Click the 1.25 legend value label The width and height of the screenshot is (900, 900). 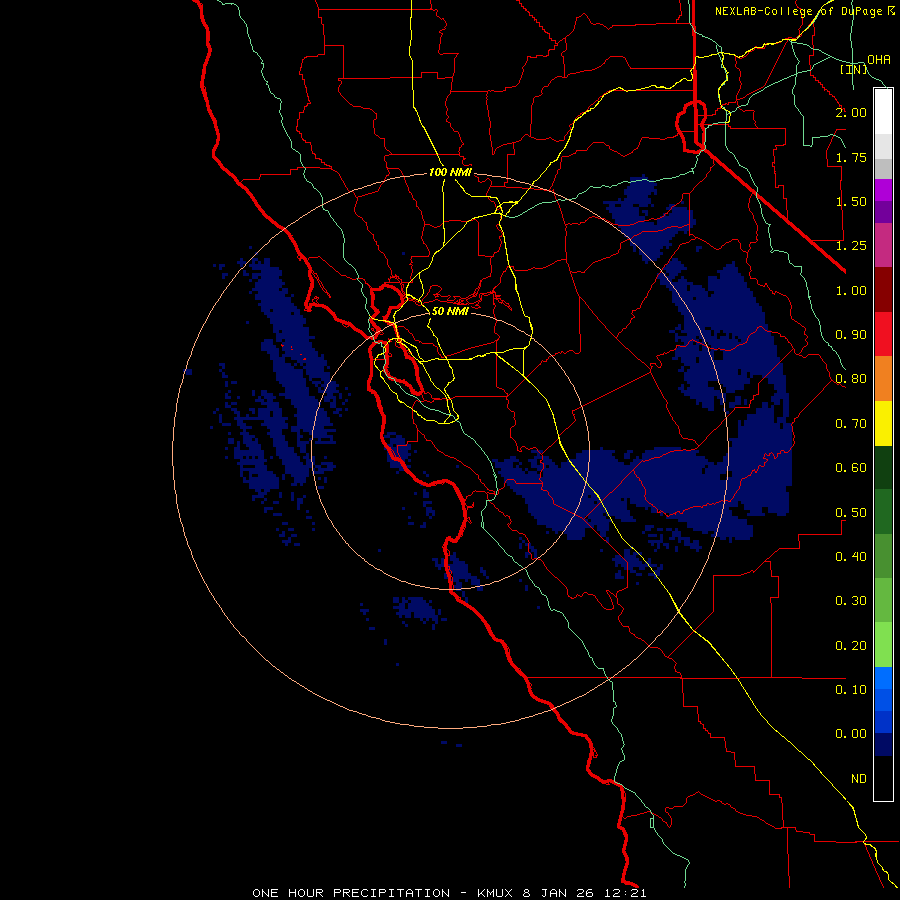pyautogui.click(x=851, y=246)
